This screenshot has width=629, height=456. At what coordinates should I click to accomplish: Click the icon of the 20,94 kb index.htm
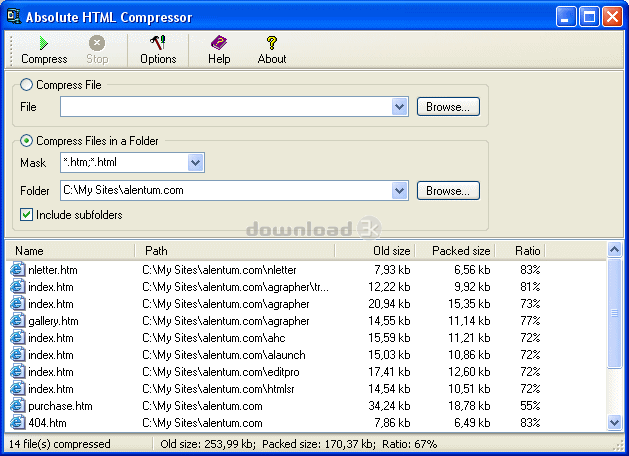coord(17,303)
